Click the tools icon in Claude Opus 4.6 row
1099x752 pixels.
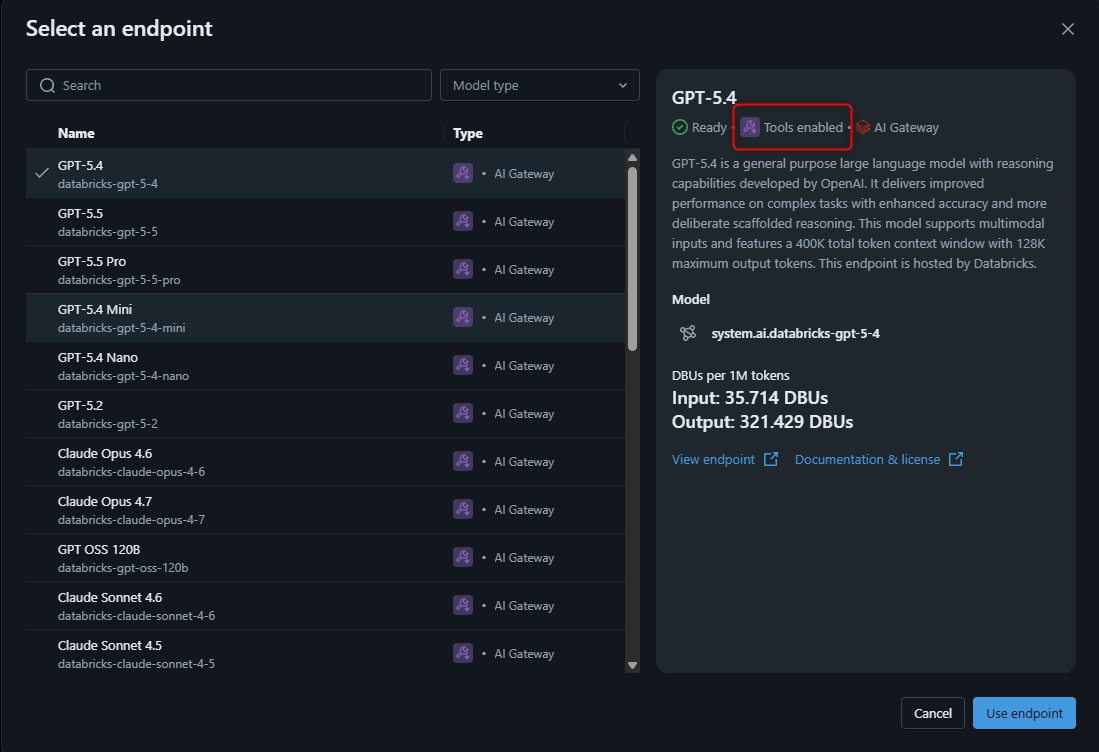(x=463, y=461)
